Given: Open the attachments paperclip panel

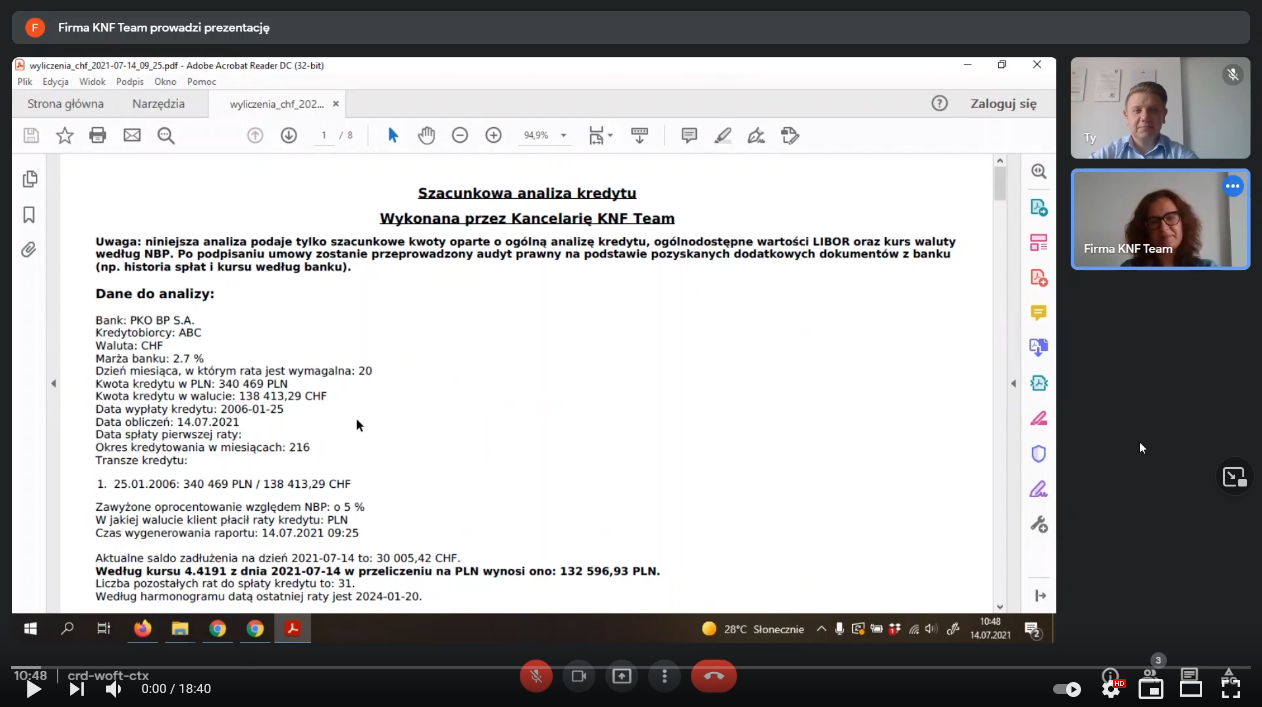Looking at the screenshot, I should tap(29, 250).
